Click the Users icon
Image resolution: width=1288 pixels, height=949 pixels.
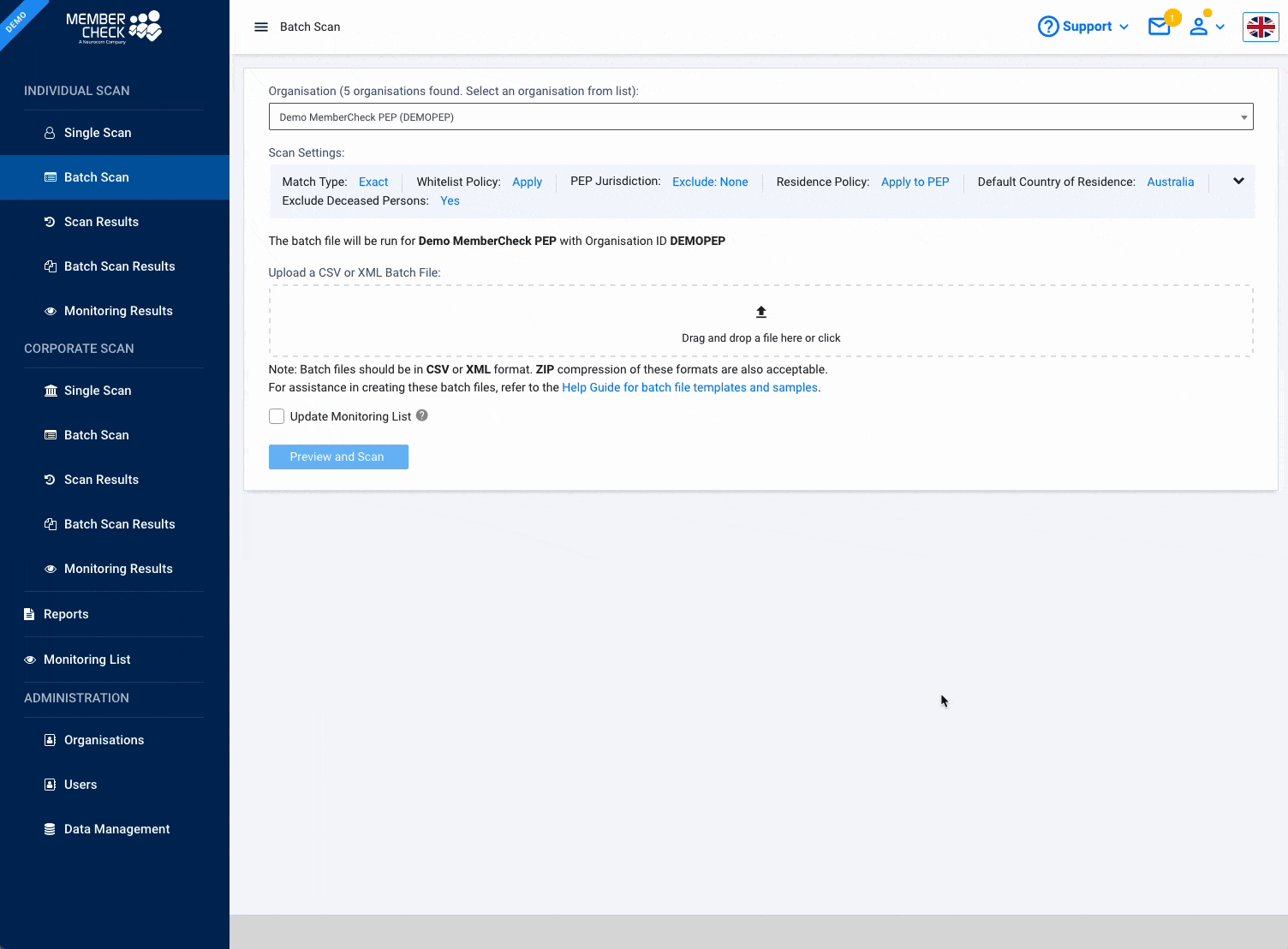[51, 785]
